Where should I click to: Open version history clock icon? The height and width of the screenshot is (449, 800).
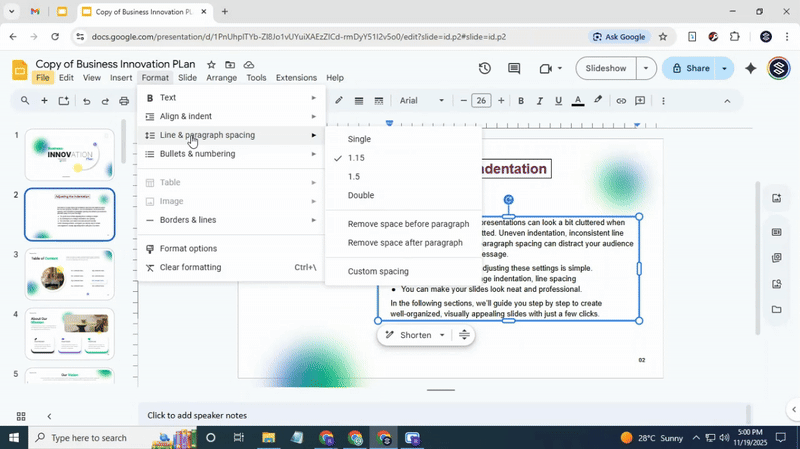485,69
